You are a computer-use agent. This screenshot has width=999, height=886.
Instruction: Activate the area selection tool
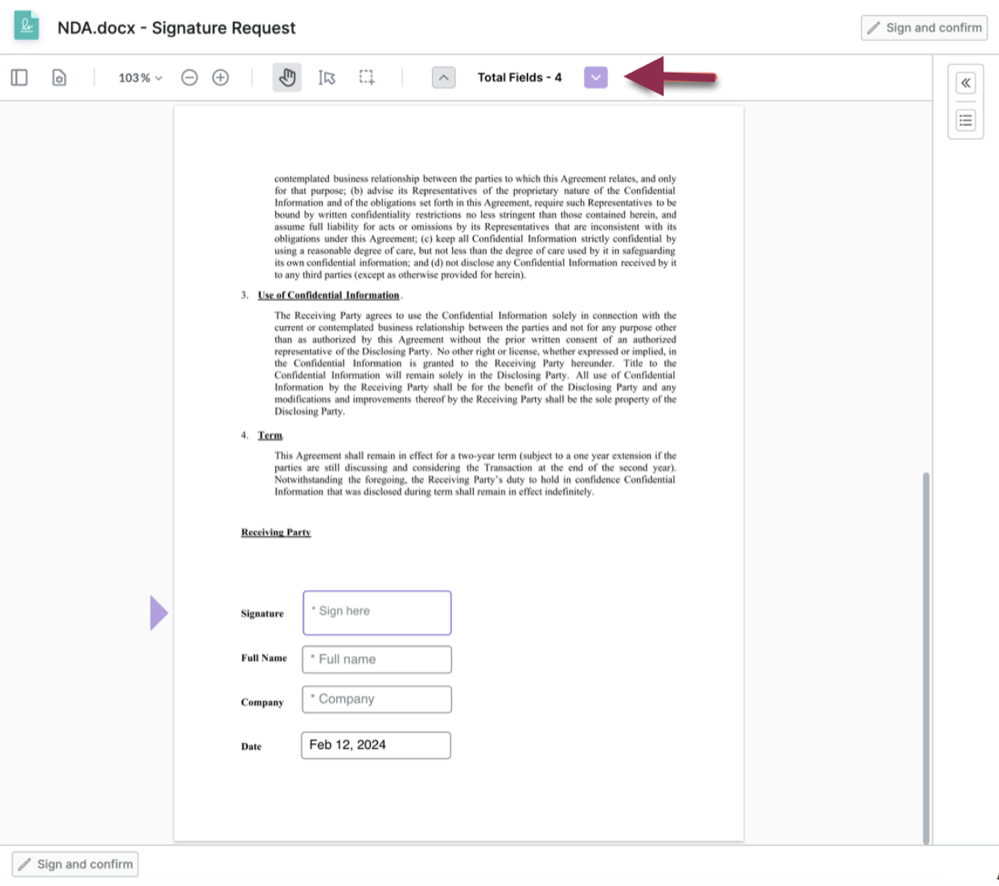366,76
